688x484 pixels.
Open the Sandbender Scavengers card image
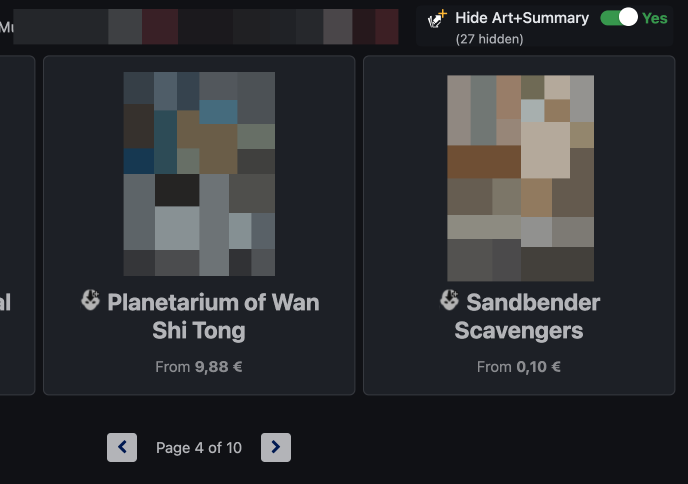pyautogui.click(x=520, y=178)
